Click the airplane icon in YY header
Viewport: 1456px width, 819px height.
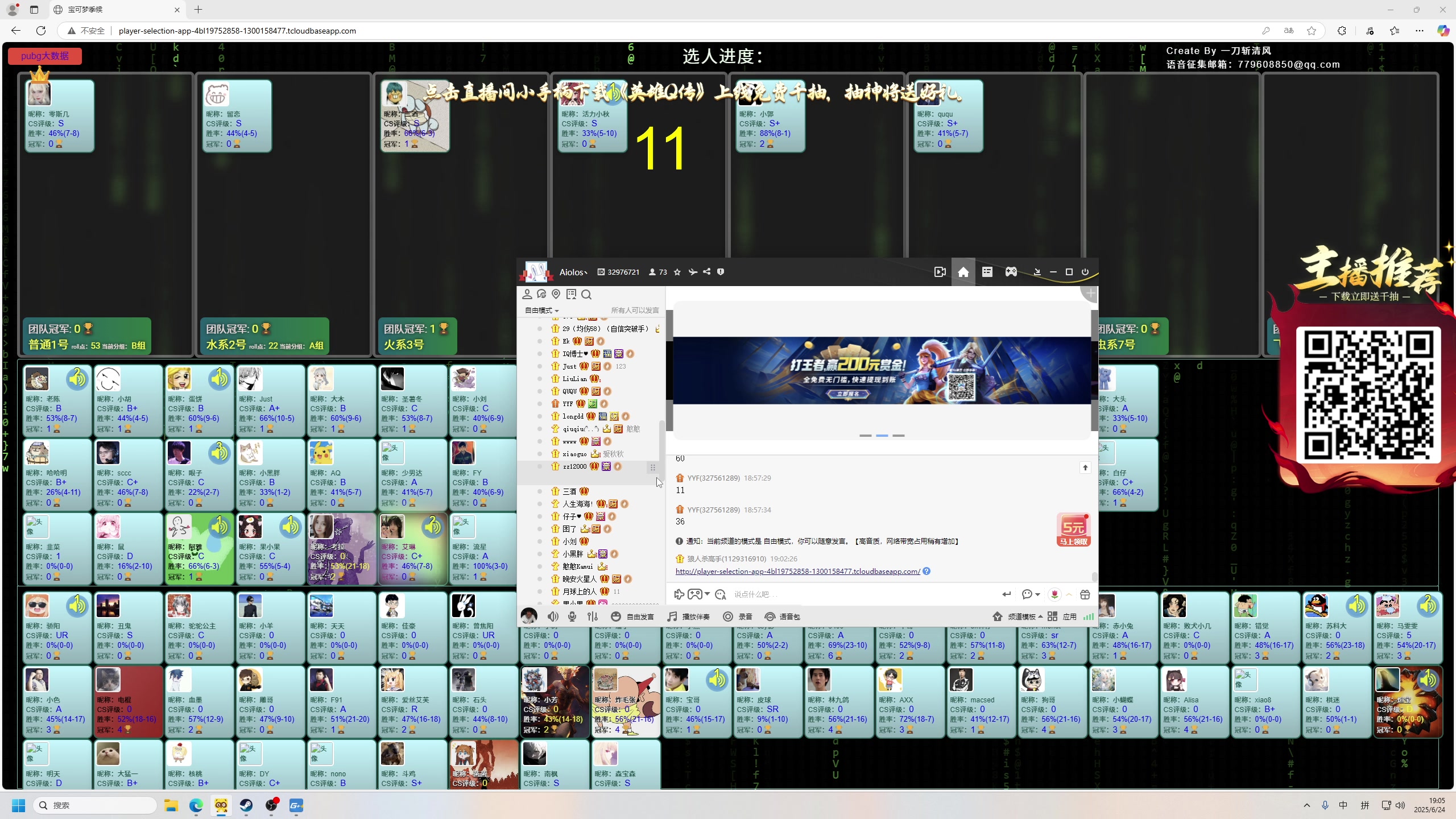(693, 272)
